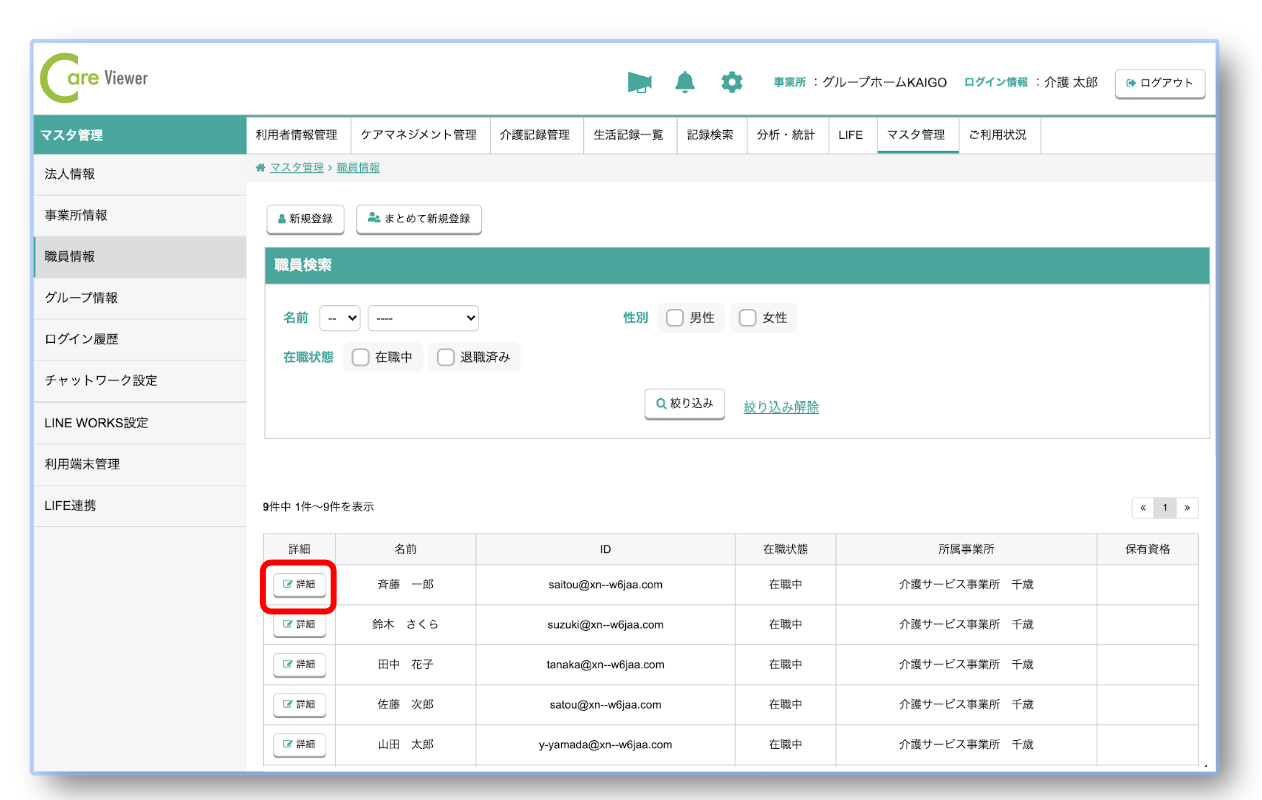Switch to the 介護記録管理 tab

click(535, 135)
